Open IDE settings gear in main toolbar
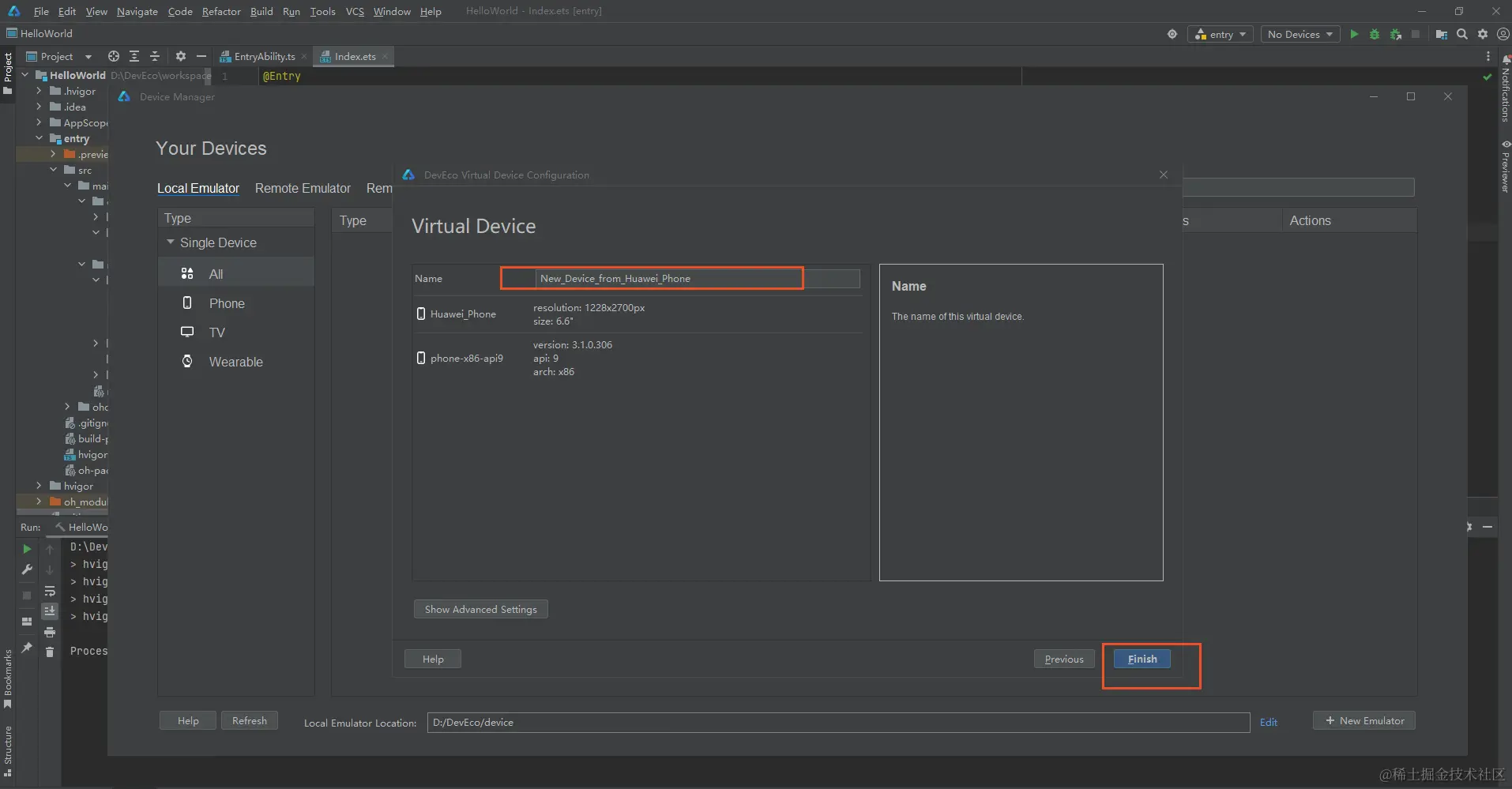This screenshot has height=789, width=1512. pyautogui.click(x=1483, y=34)
